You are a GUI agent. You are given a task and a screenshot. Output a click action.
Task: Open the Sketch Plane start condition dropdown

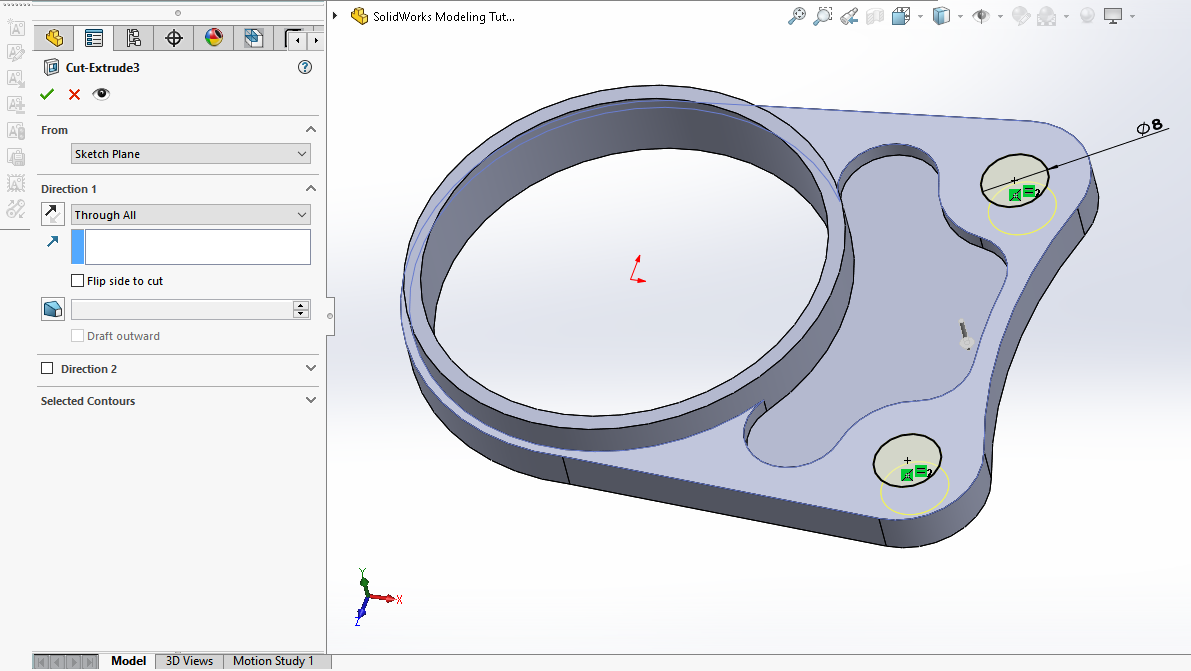pyautogui.click(x=191, y=154)
